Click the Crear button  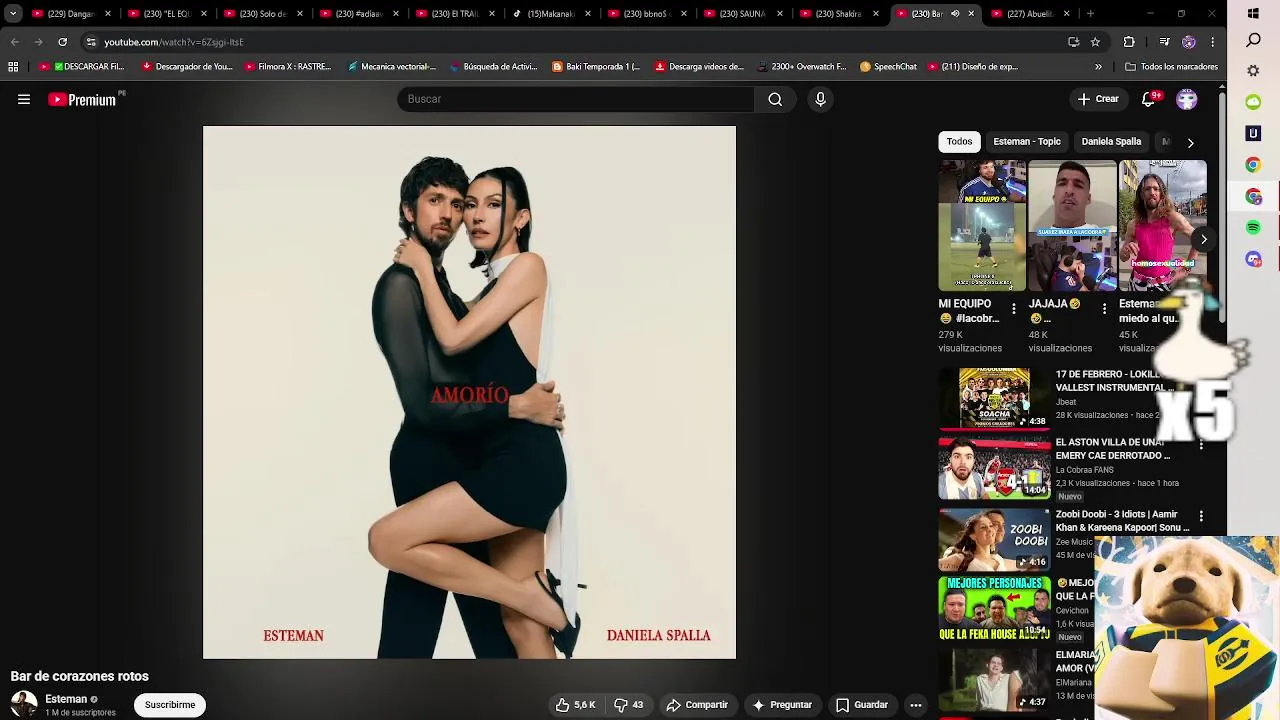[x=1098, y=99]
